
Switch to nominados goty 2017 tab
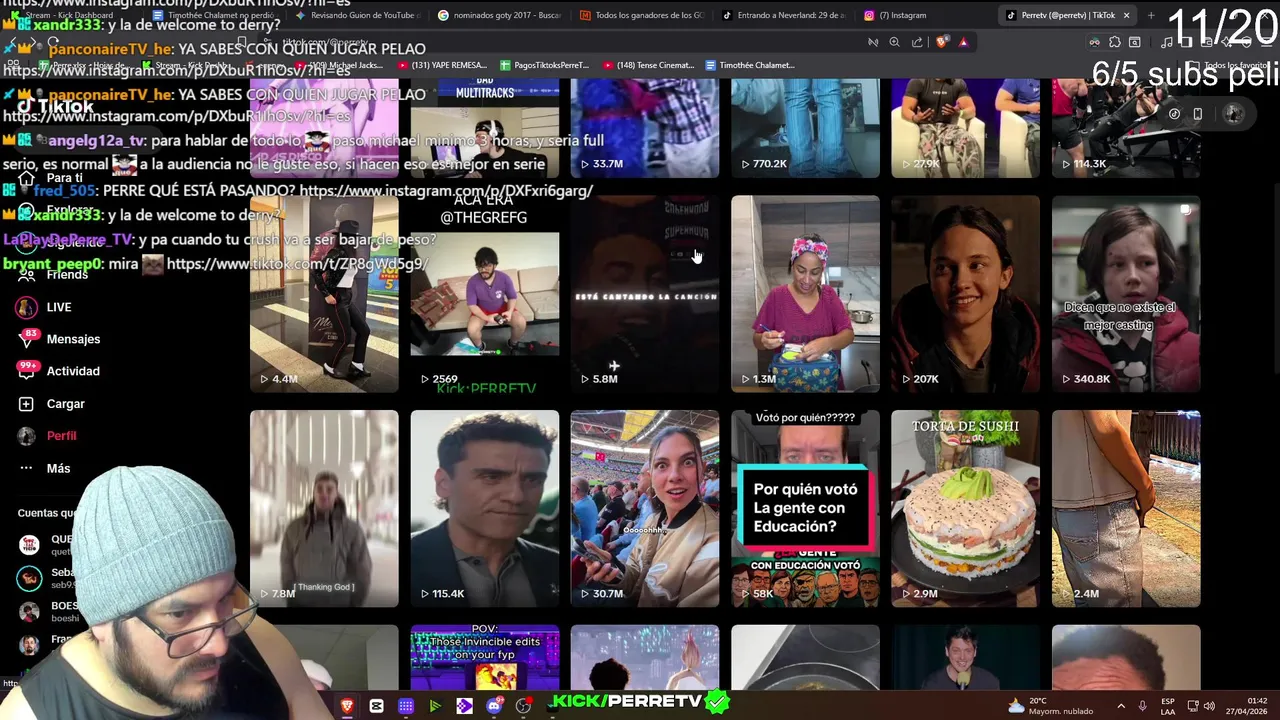point(500,15)
